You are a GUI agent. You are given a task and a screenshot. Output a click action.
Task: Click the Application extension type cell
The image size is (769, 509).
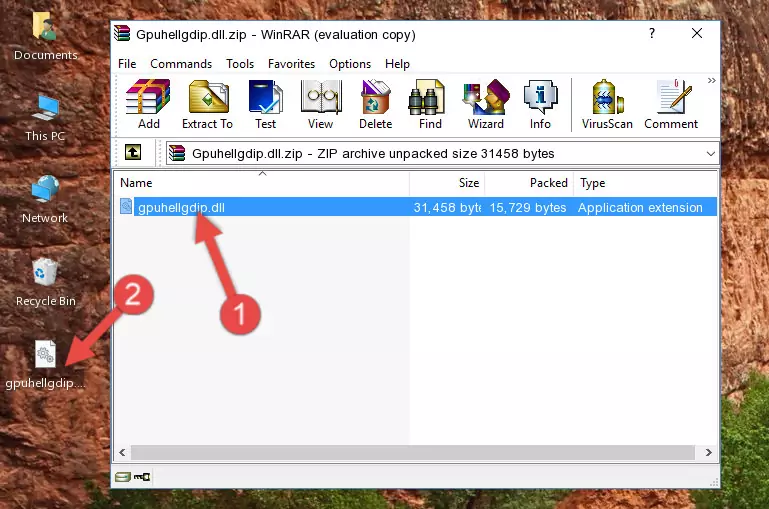640,207
